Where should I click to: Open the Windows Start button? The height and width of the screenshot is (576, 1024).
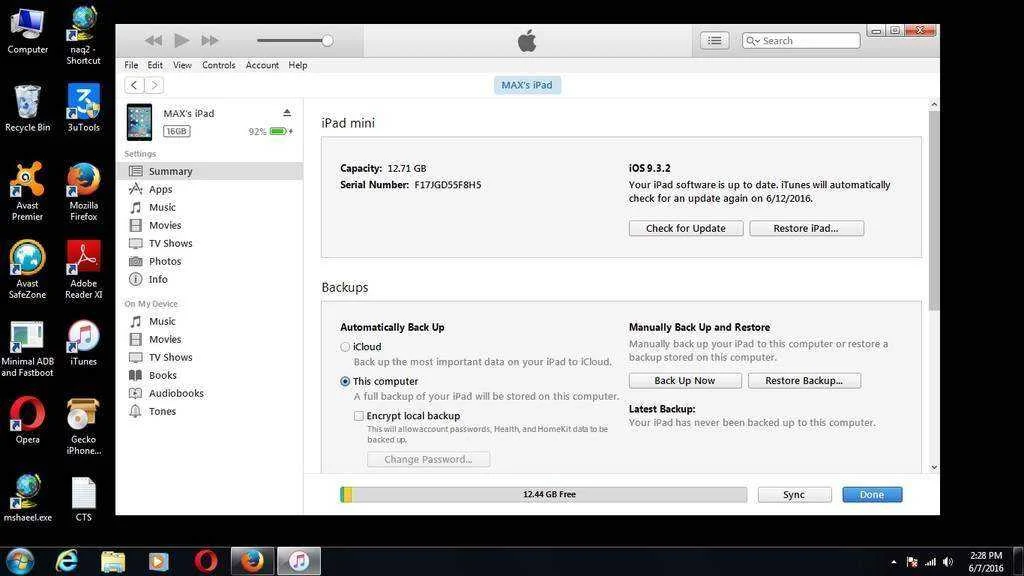click(x=19, y=562)
